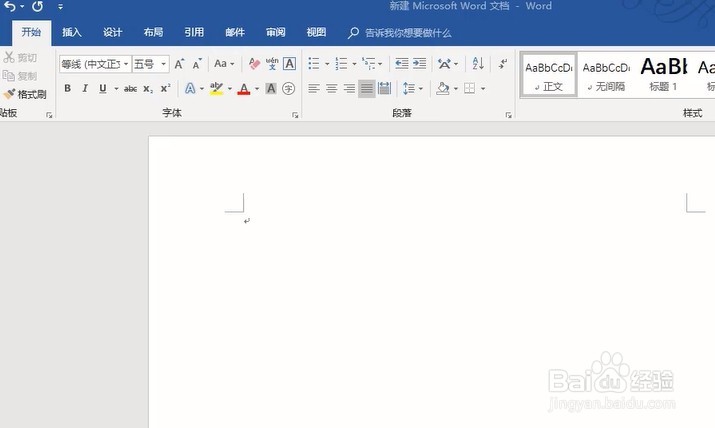Toggle Italic formatting
715x428 pixels.
click(x=85, y=89)
